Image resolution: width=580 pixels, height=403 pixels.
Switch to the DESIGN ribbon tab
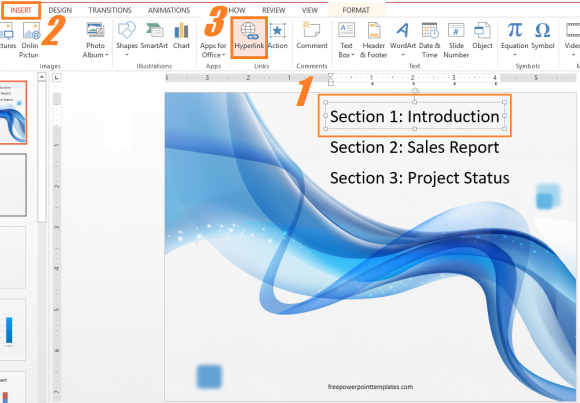click(x=60, y=10)
